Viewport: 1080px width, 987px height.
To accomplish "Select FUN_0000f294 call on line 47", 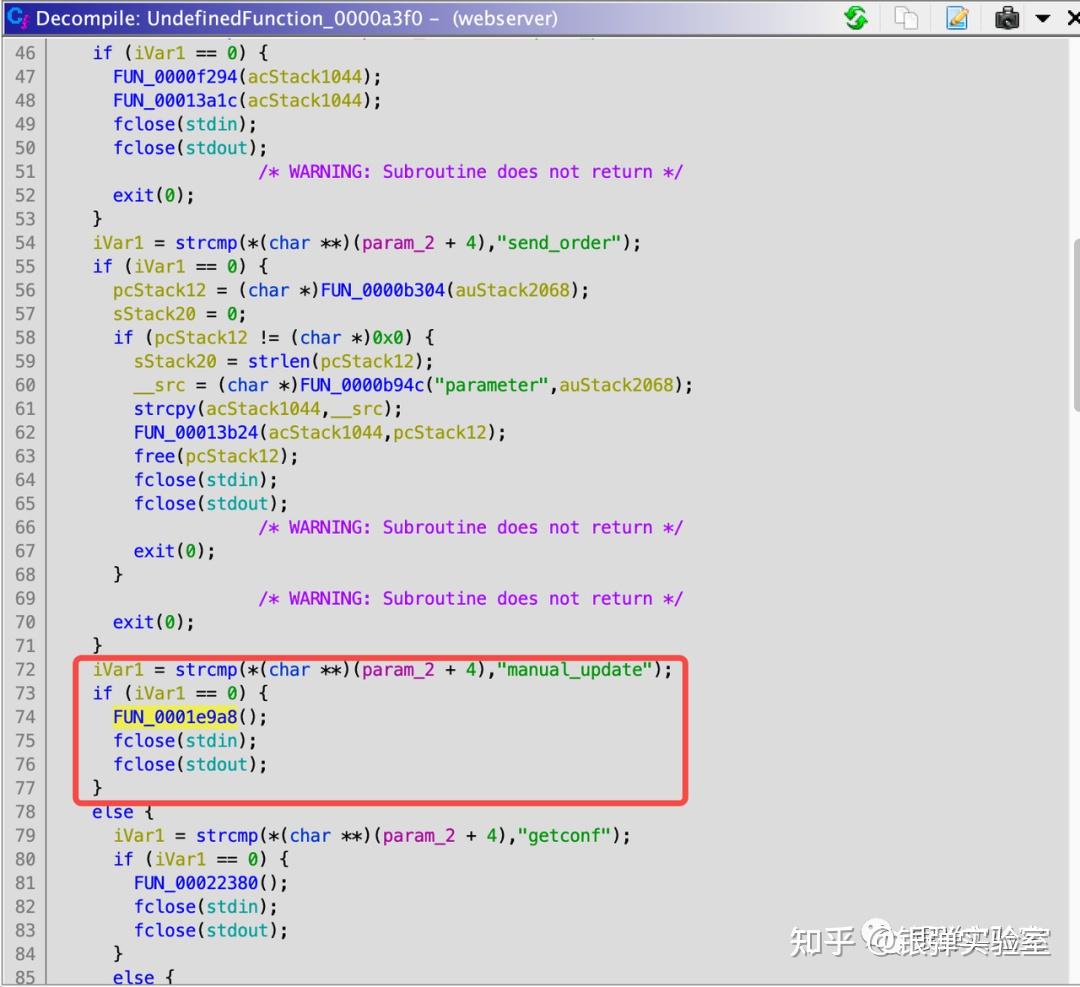I will (175, 76).
